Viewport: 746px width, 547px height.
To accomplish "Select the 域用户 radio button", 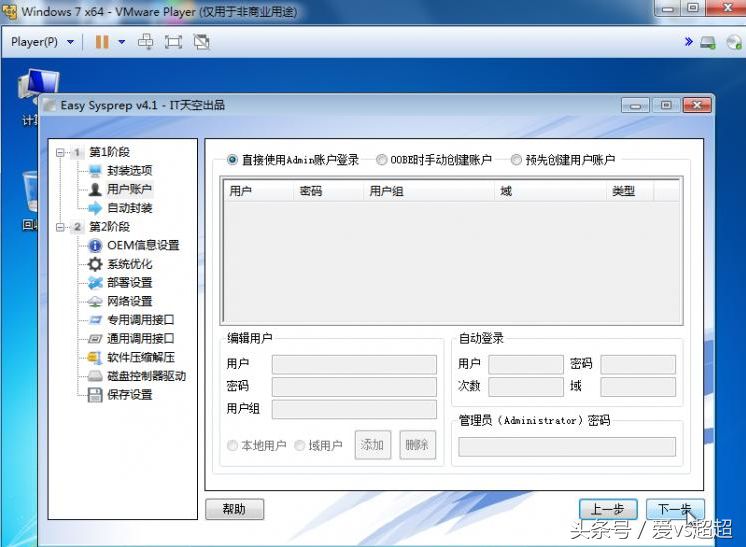I will point(300,446).
